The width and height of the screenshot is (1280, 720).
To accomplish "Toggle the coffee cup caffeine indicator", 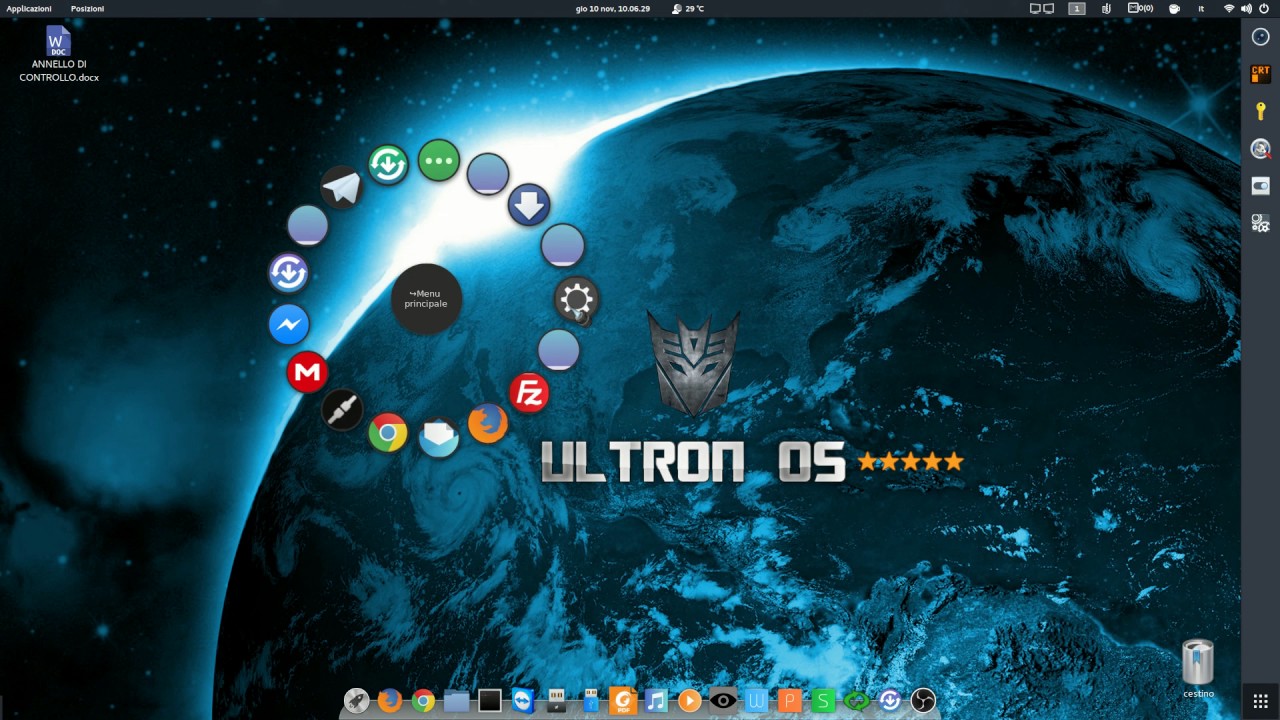I will [1174, 8].
